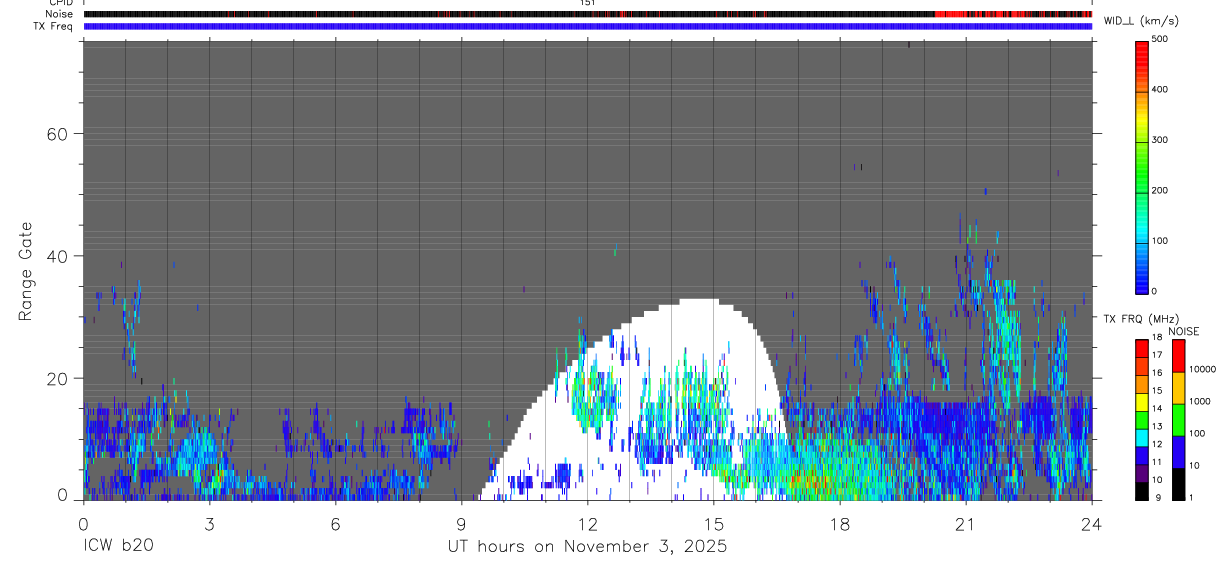Click the 'UT hours on November 3, 2025' axis title
This screenshot has height=567, width=1228.
click(x=587, y=547)
